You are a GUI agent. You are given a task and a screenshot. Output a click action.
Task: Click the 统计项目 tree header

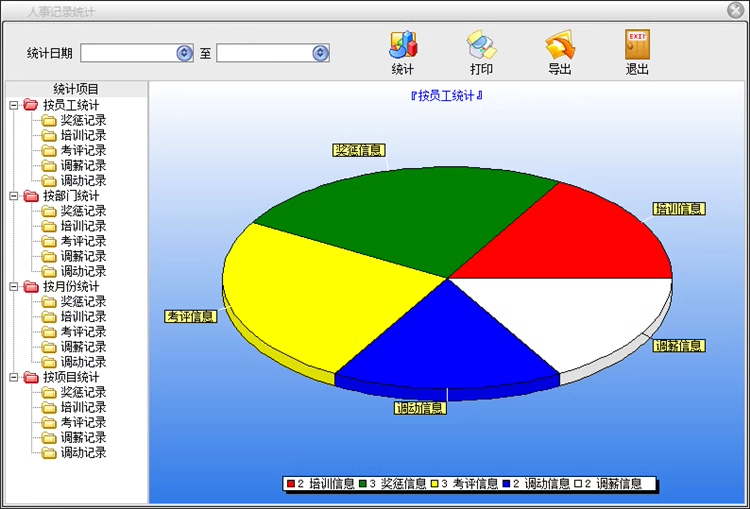coord(76,89)
